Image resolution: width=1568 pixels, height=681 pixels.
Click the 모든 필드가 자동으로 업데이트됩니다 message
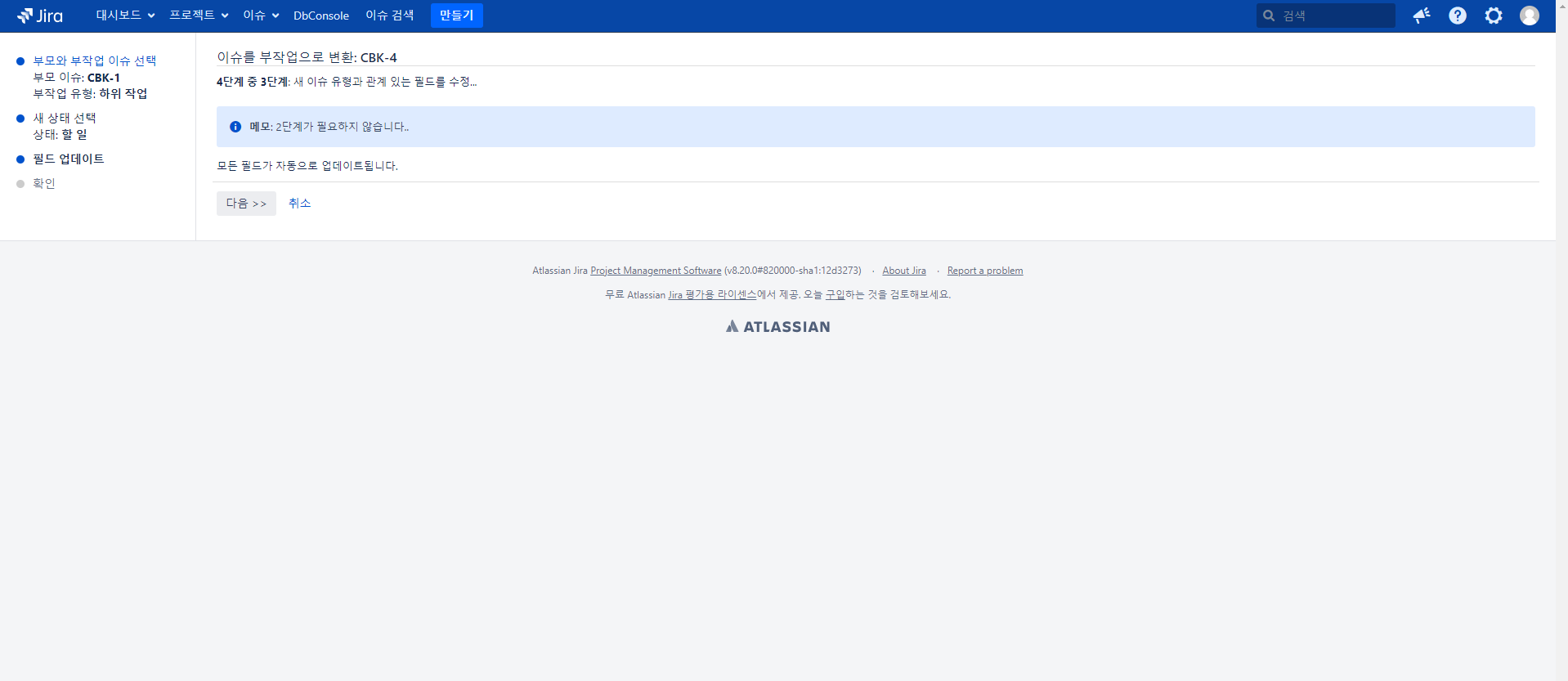point(307,166)
